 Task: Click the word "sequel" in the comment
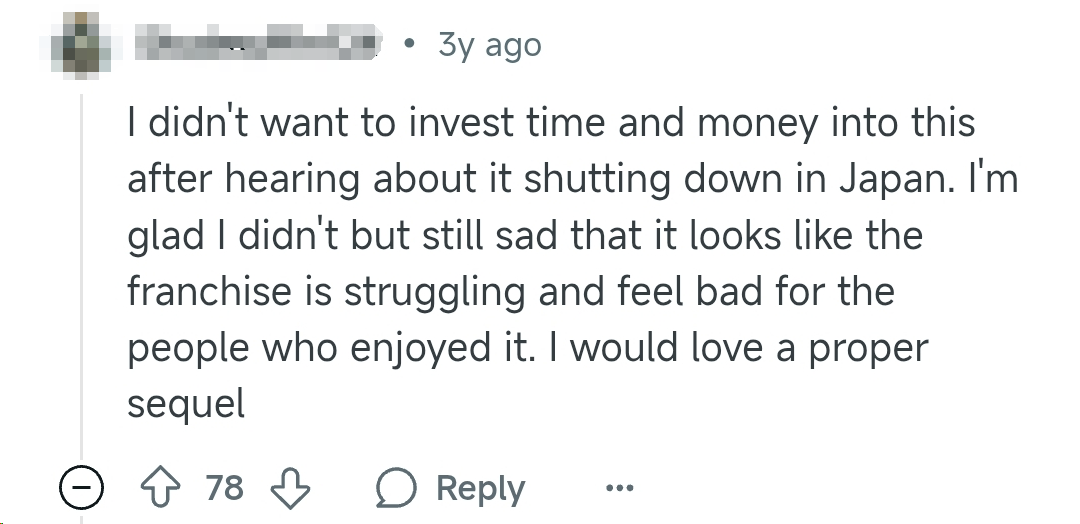[186, 403]
